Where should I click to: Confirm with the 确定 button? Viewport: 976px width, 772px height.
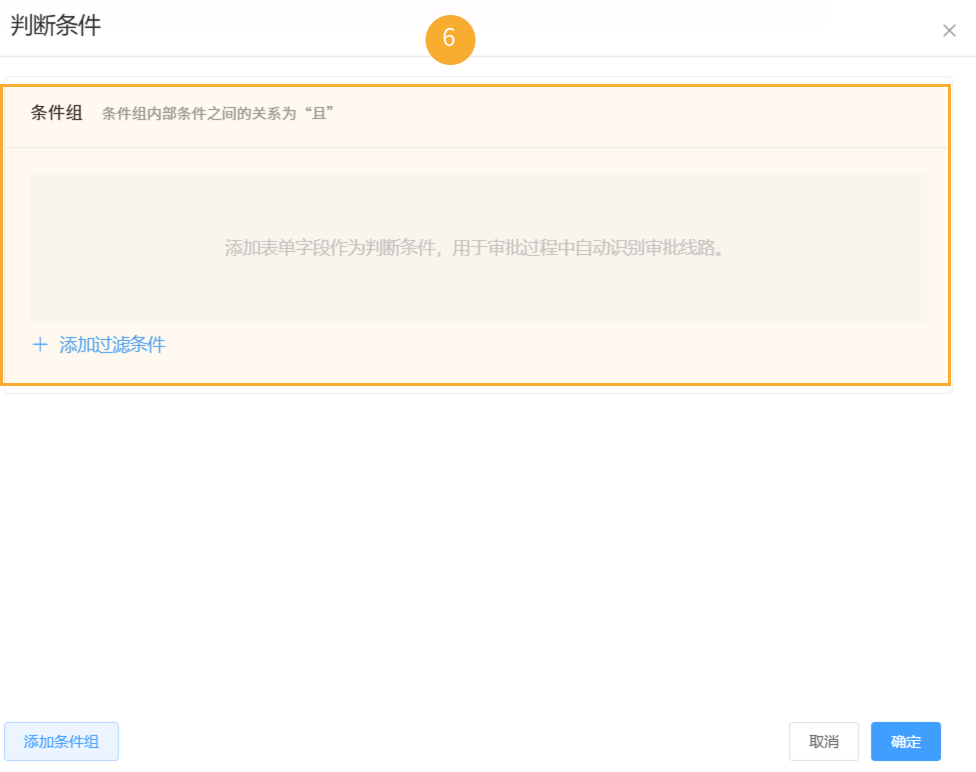point(905,741)
